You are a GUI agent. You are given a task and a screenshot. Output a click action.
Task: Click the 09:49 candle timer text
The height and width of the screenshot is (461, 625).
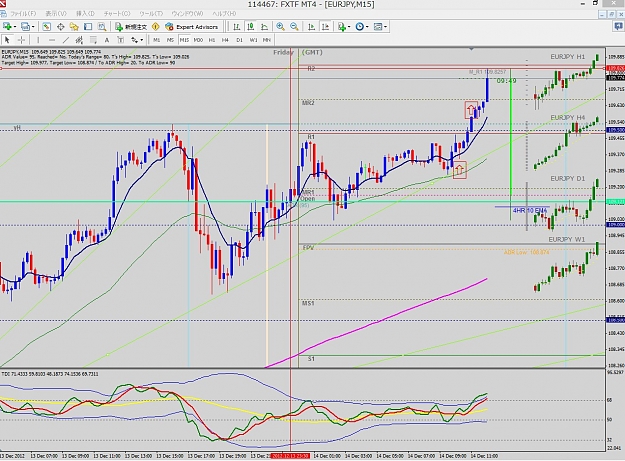pos(506,81)
